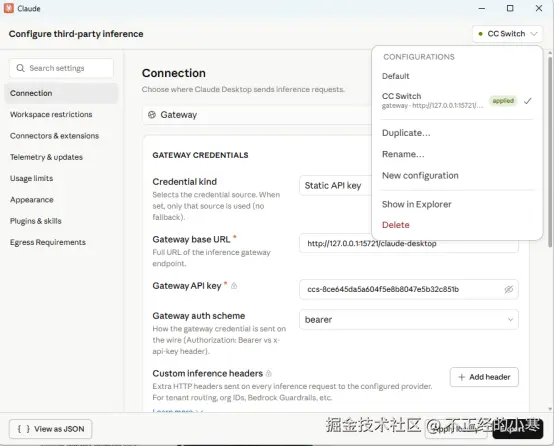Click into the Gateway API key field
Viewport: 554px width, 447px height.
point(409,289)
